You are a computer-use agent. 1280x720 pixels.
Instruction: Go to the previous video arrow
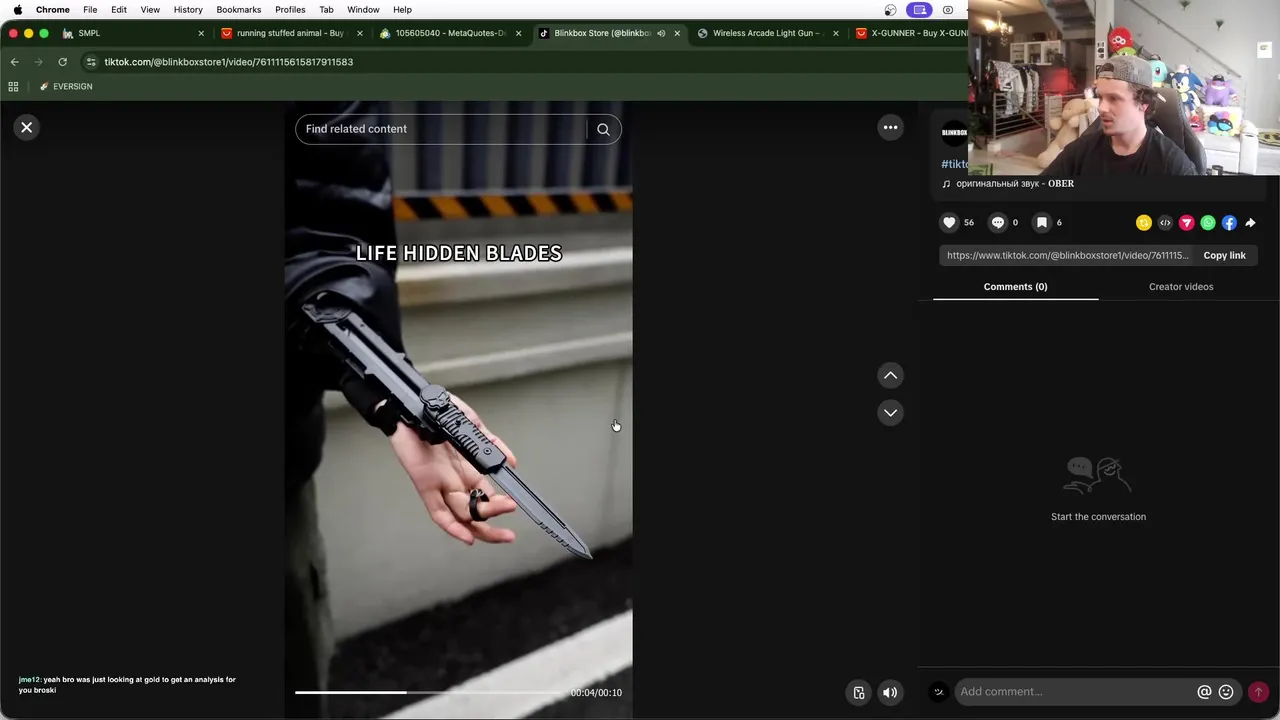(890, 375)
